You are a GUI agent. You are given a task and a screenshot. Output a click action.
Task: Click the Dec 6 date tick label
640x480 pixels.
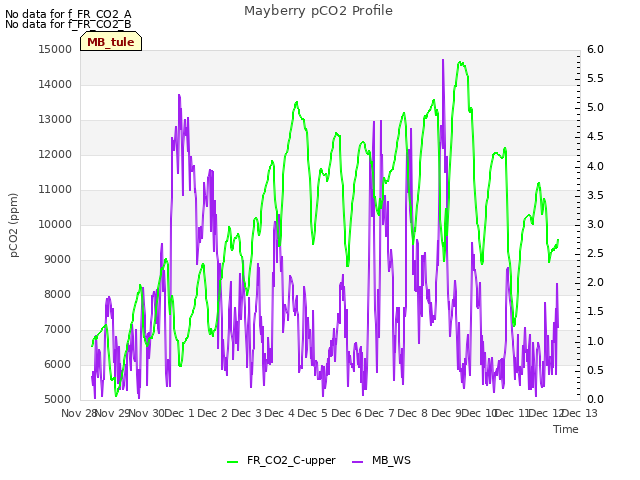point(346,413)
